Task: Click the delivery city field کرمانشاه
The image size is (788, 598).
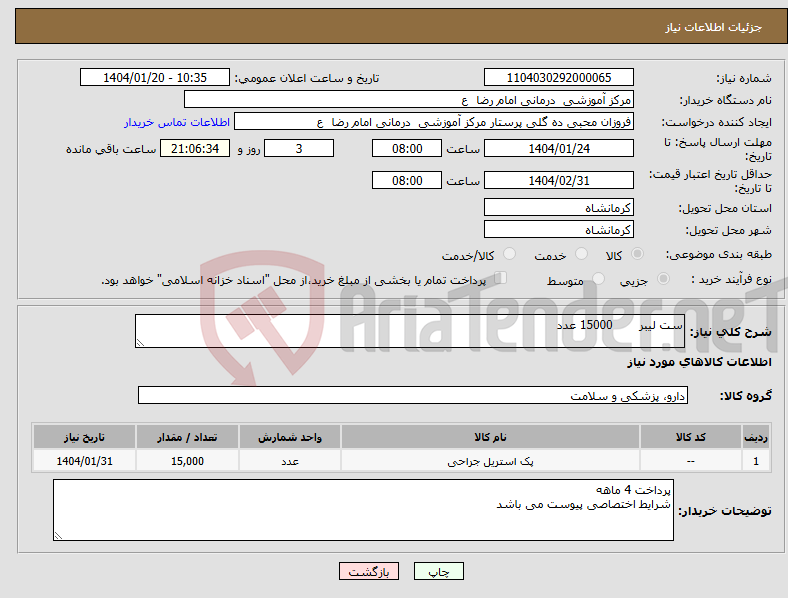Action: (x=559, y=229)
